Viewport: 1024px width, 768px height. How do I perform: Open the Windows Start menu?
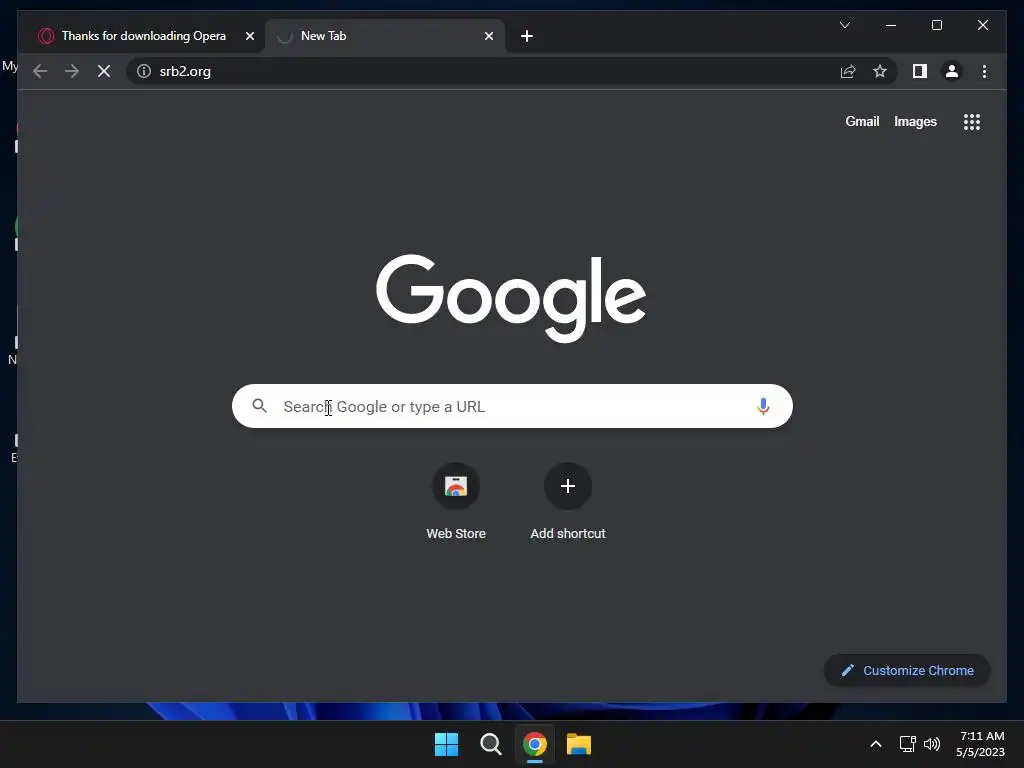coord(446,744)
